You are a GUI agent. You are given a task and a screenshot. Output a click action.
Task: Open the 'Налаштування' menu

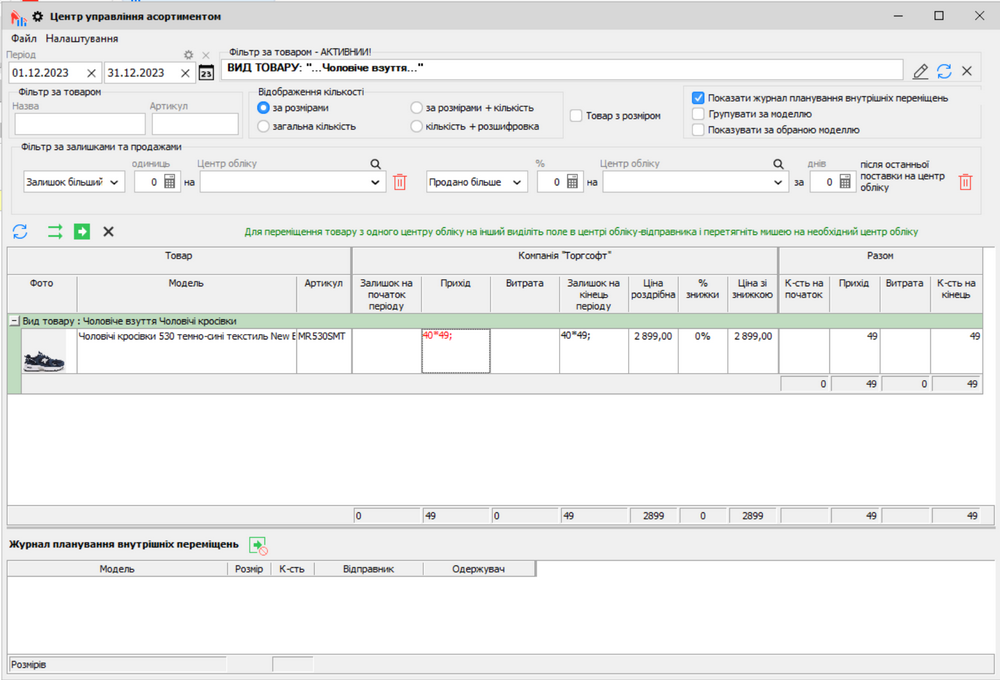tap(82, 38)
